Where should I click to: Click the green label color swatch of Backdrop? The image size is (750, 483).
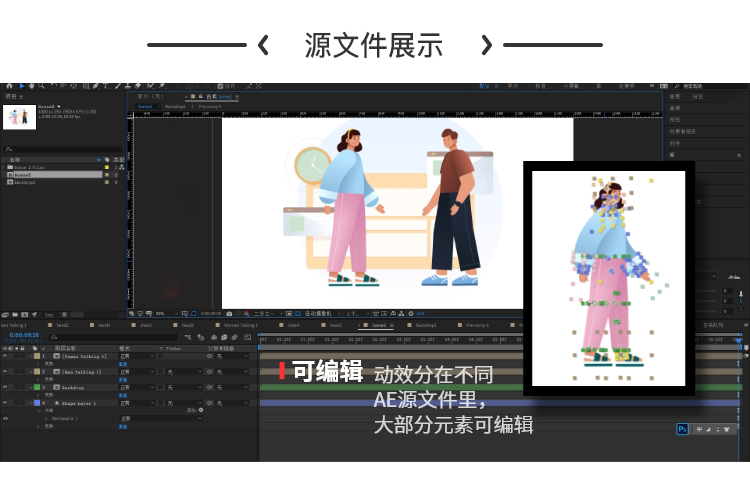[37, 387]
